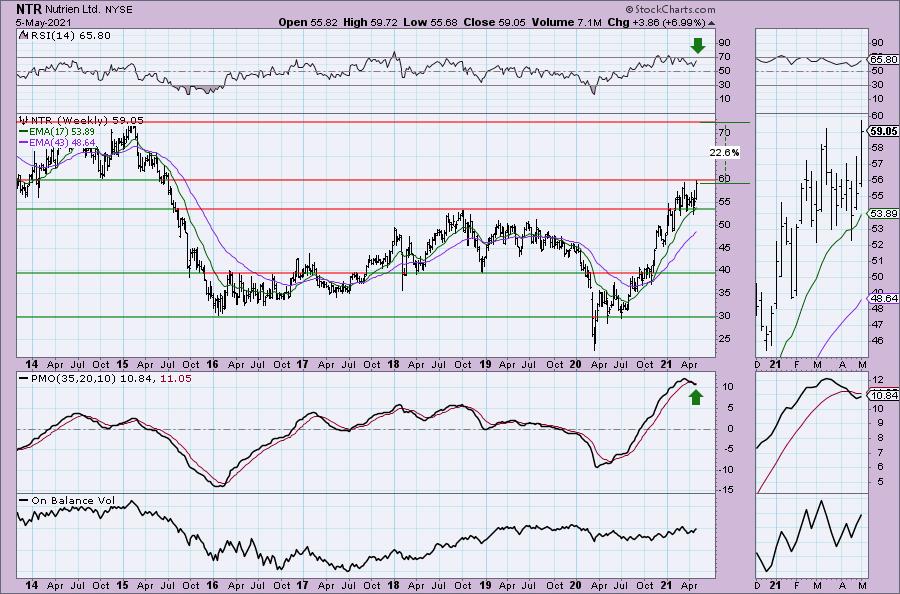
Task: Click the 5-May-2021 date
Action: click(44, 23)
